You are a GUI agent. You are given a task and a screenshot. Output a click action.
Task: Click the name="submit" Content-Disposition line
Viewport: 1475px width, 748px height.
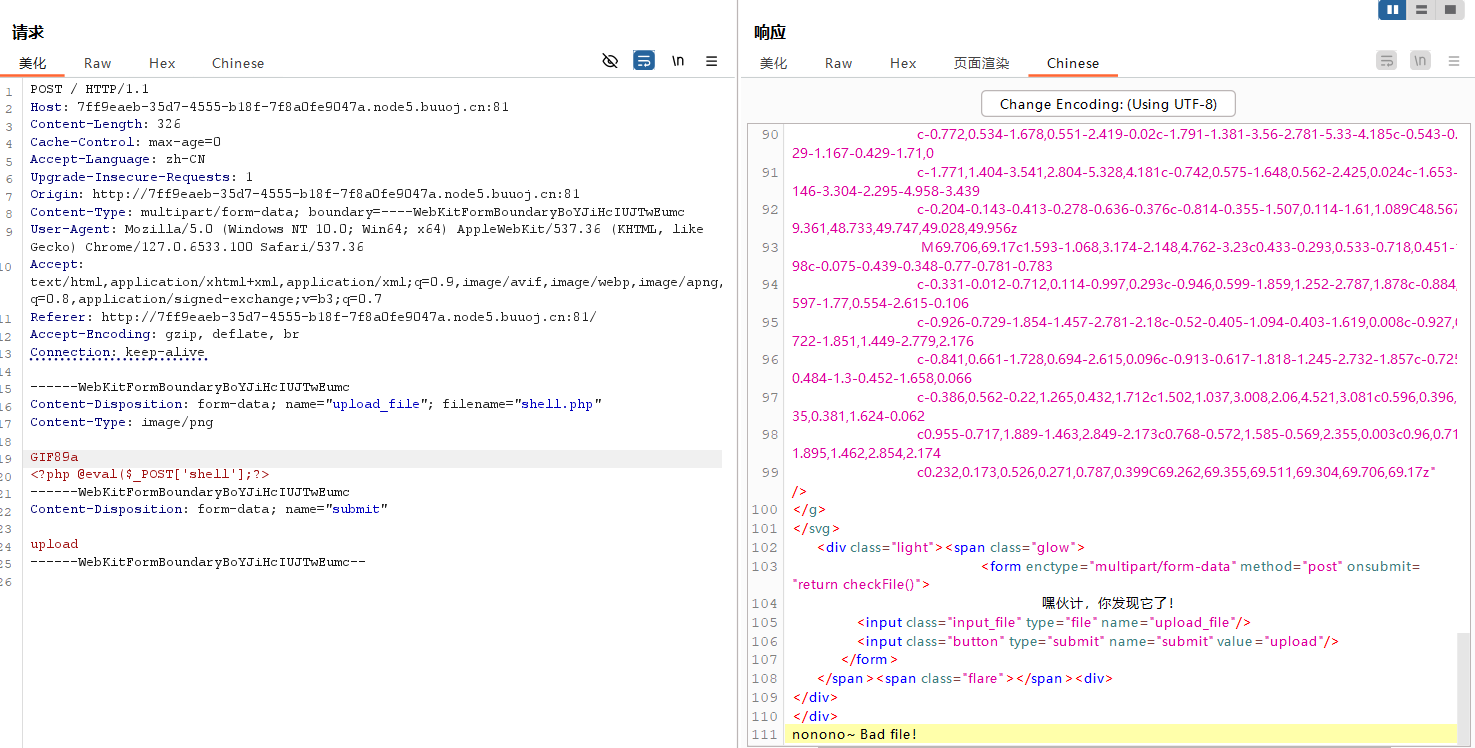208,509
